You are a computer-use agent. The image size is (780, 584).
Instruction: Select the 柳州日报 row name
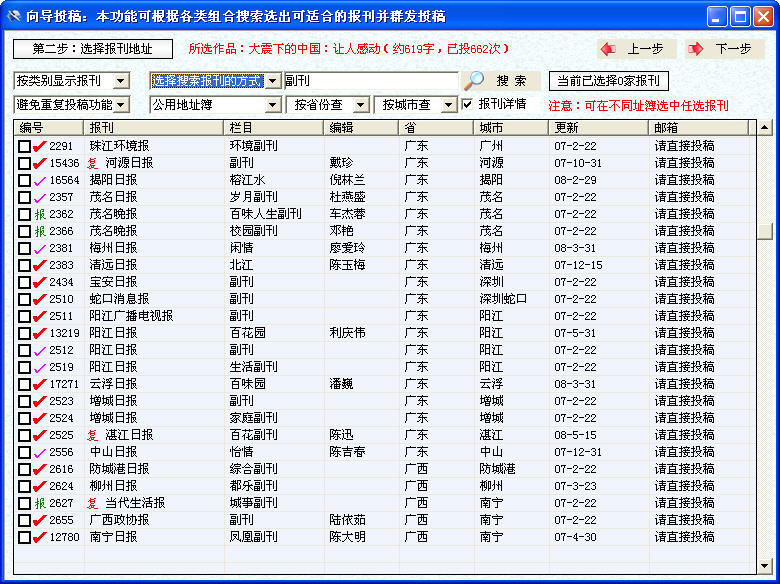tap(113, 486)
